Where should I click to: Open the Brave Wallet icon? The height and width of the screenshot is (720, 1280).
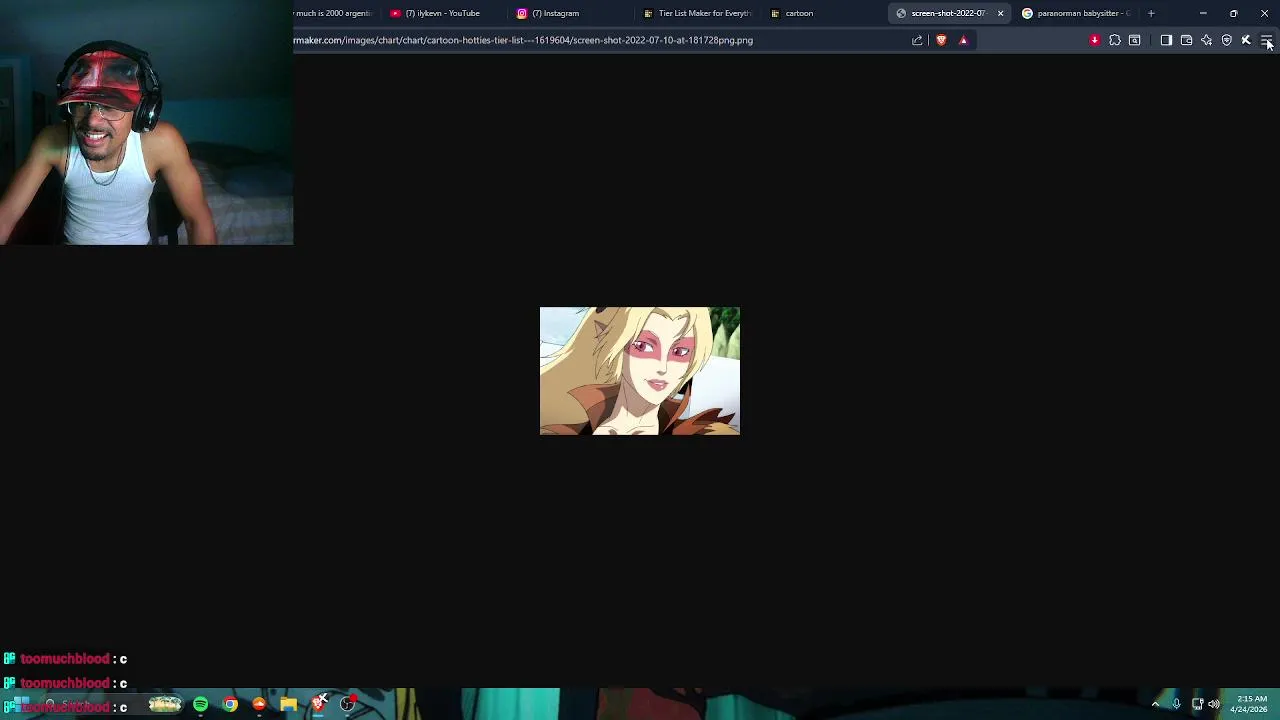(1186, 40)
